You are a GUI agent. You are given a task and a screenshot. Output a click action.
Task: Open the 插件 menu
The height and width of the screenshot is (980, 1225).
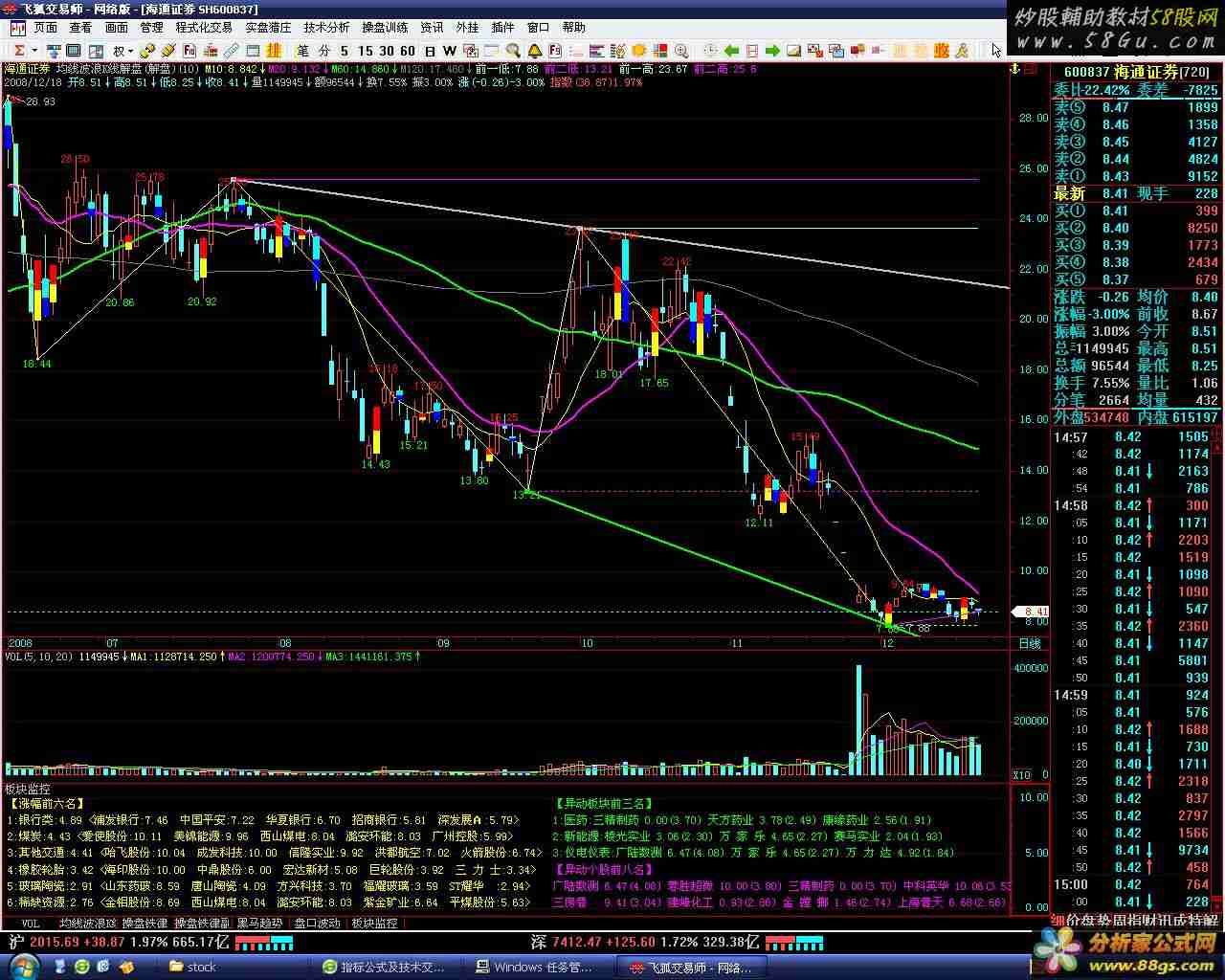pos(502,28)
